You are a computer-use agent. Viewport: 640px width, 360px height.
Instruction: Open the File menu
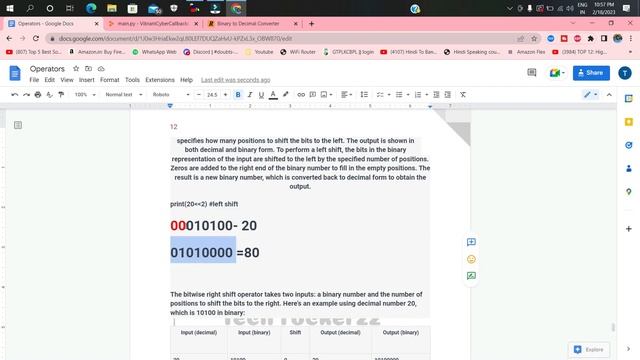pyautogui.click(x=34, y=80)
